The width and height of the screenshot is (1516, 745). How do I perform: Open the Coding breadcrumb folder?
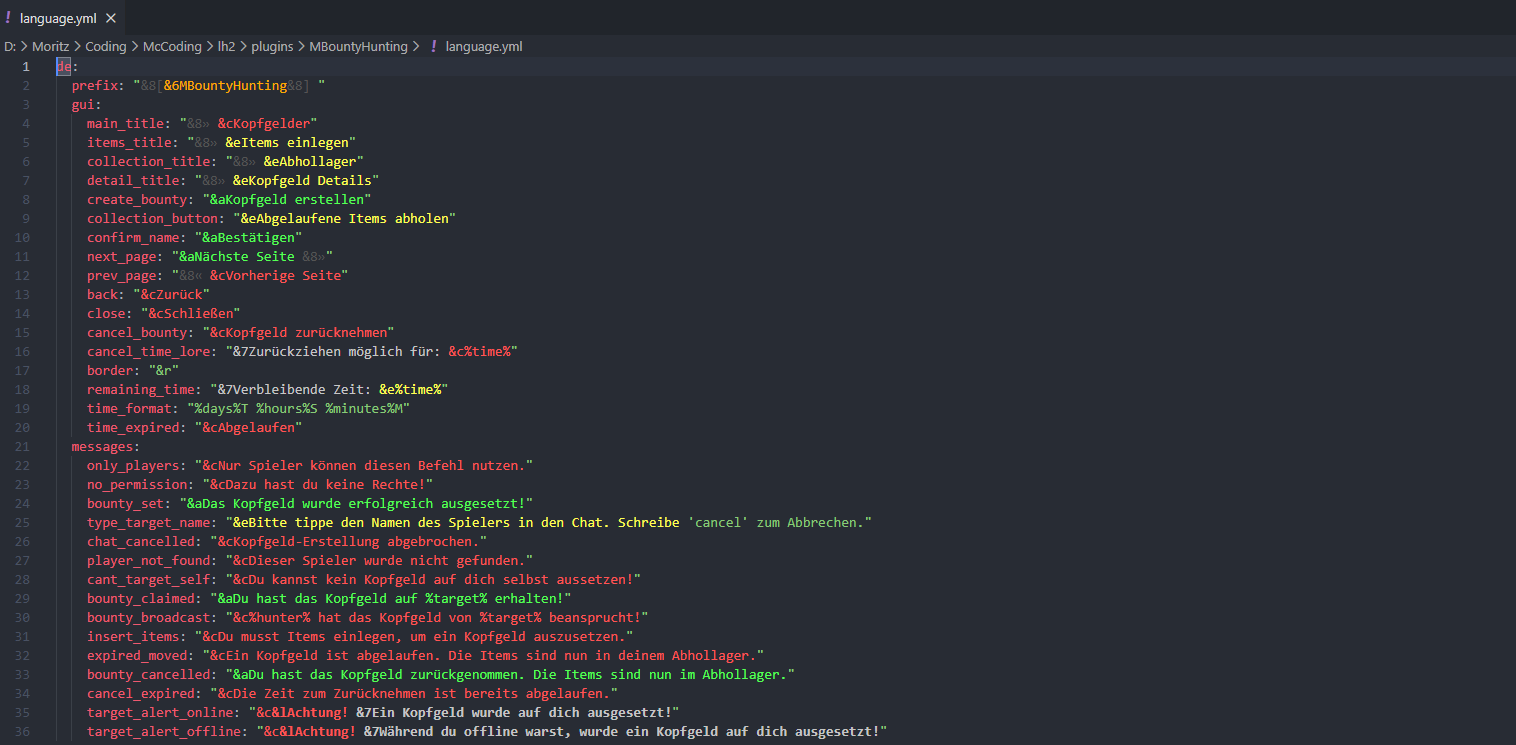(x=106, y=47)
